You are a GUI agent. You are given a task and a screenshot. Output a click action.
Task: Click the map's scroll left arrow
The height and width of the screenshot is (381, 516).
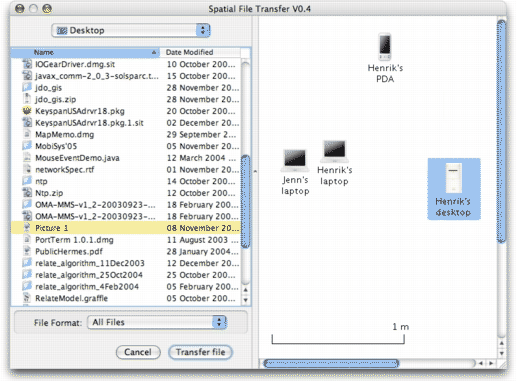(481, 363)
